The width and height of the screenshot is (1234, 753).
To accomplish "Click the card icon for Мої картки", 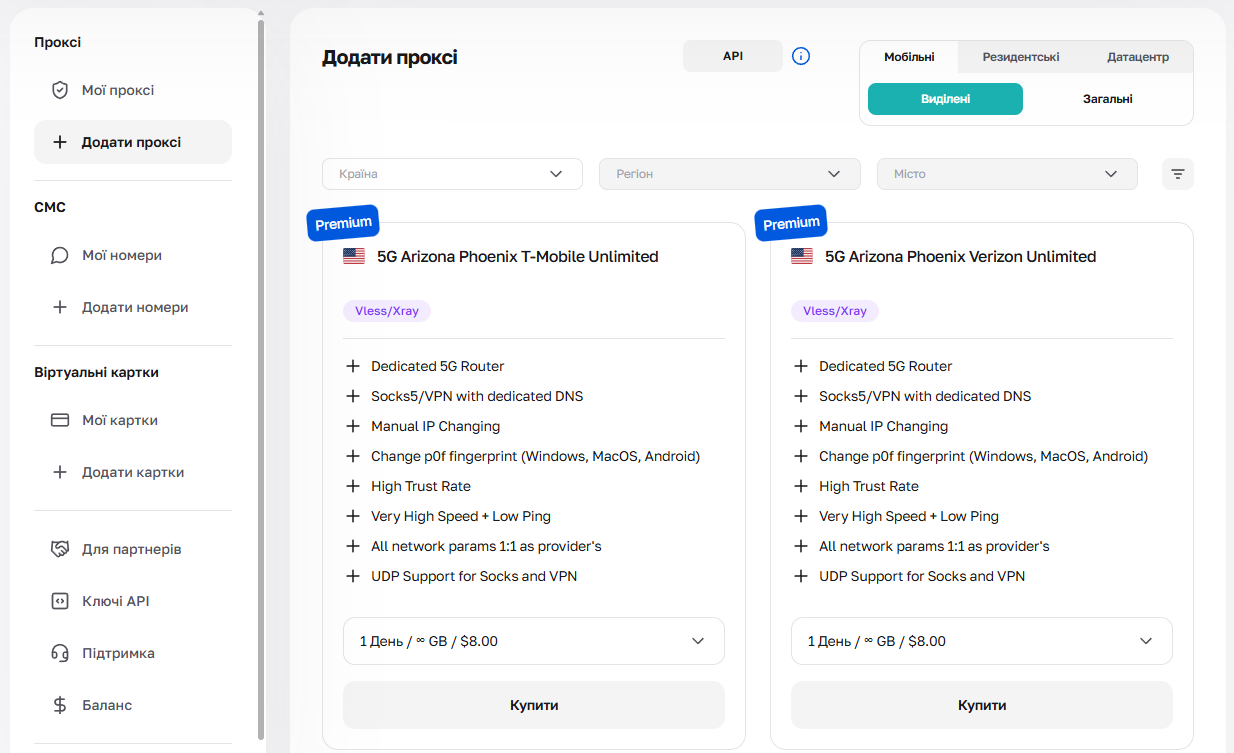I will [x=60, y=420].
